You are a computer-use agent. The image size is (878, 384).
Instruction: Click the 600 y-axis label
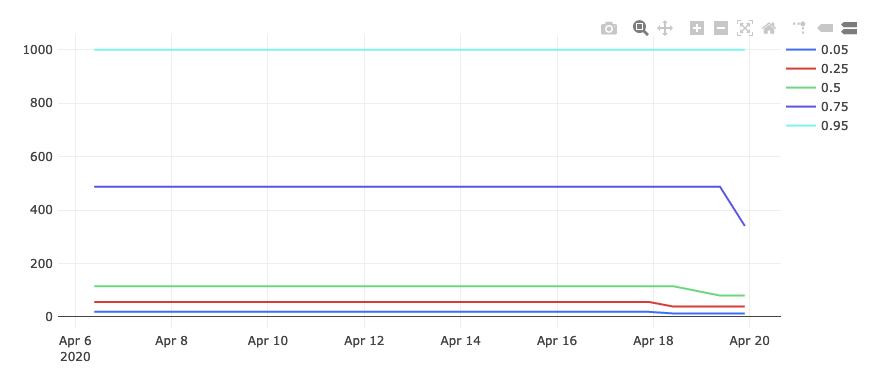[x=41, y=157]
